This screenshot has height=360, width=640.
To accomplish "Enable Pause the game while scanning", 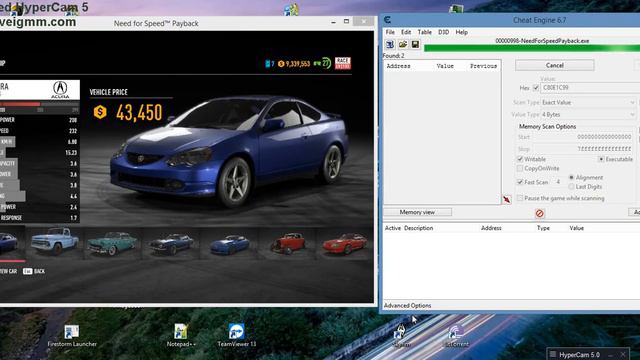I will (520, 198).
